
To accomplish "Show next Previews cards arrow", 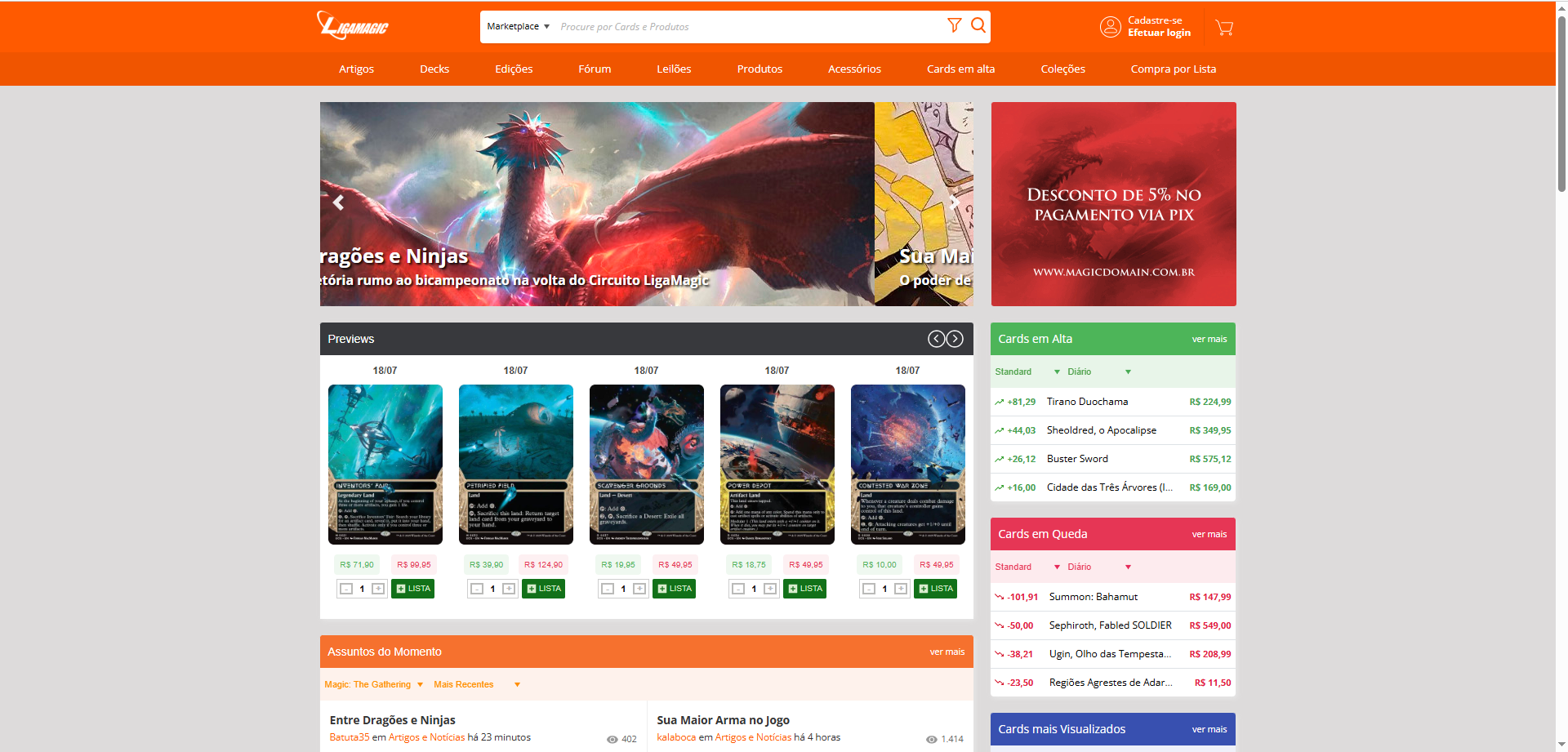I will 955,339.
